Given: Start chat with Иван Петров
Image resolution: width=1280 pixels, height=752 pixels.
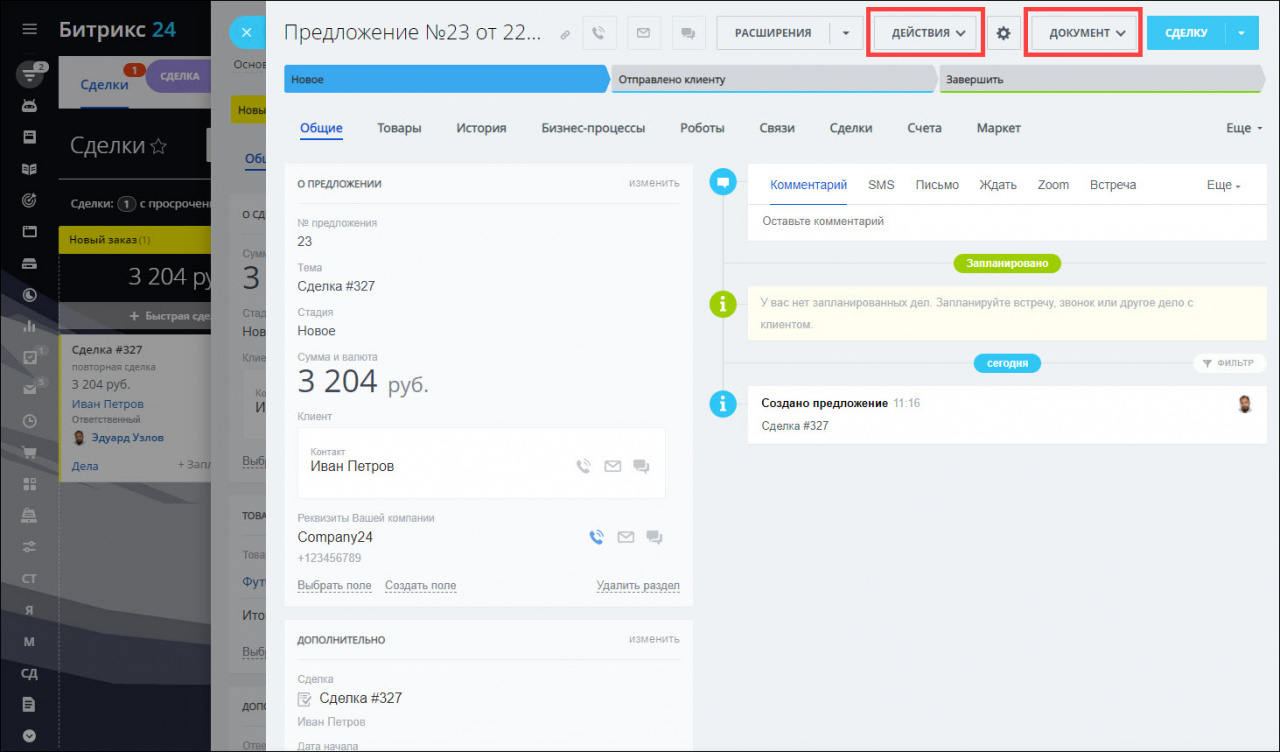Looking at the screenshot, I should tap(642, 466).
